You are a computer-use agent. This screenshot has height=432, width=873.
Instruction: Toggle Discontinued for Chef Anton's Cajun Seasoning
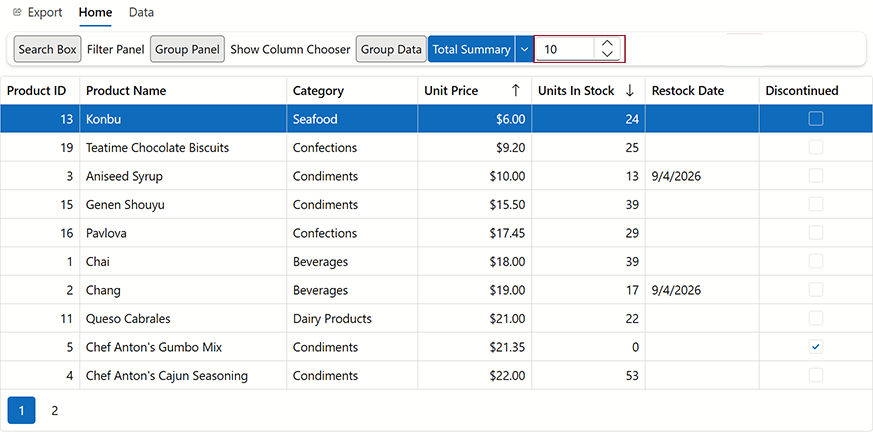tap(816, 375)
